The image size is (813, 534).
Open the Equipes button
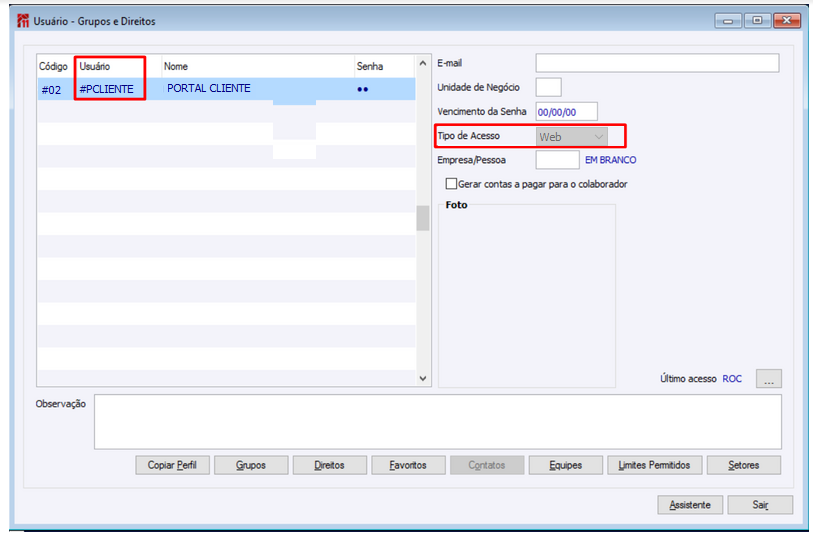point(566,465)
